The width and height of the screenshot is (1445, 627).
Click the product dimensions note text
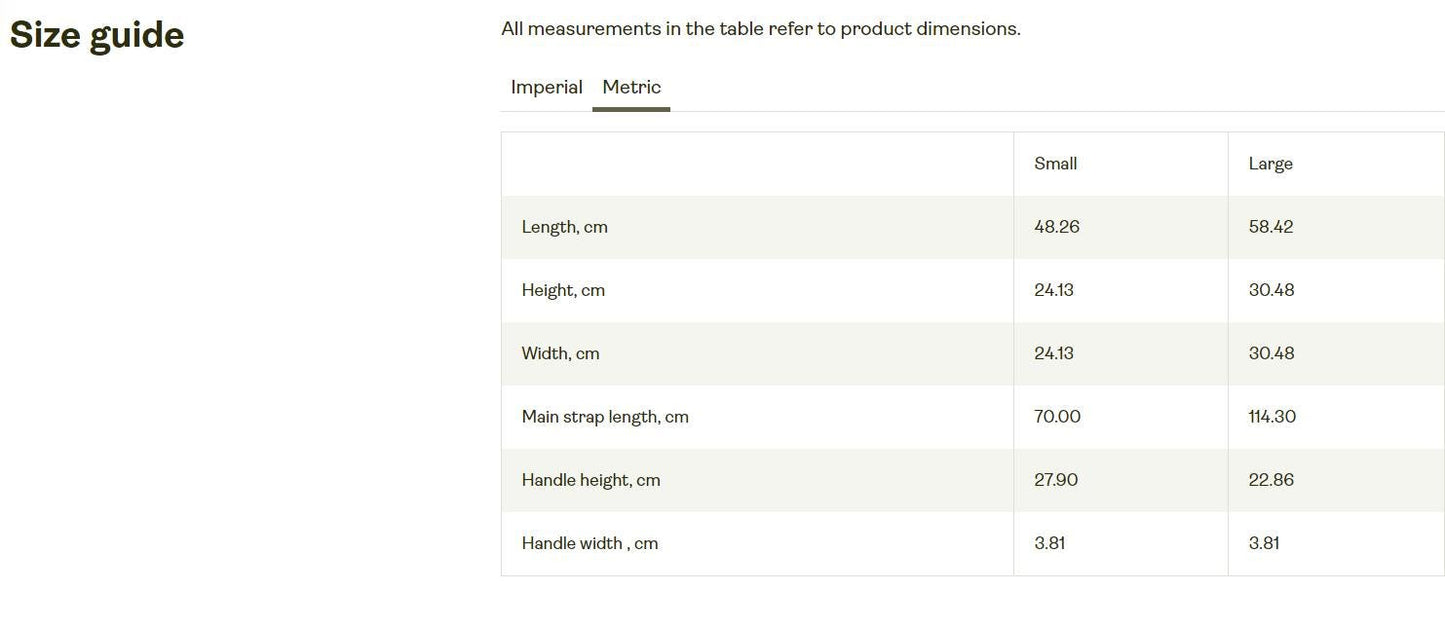(760, 29)
